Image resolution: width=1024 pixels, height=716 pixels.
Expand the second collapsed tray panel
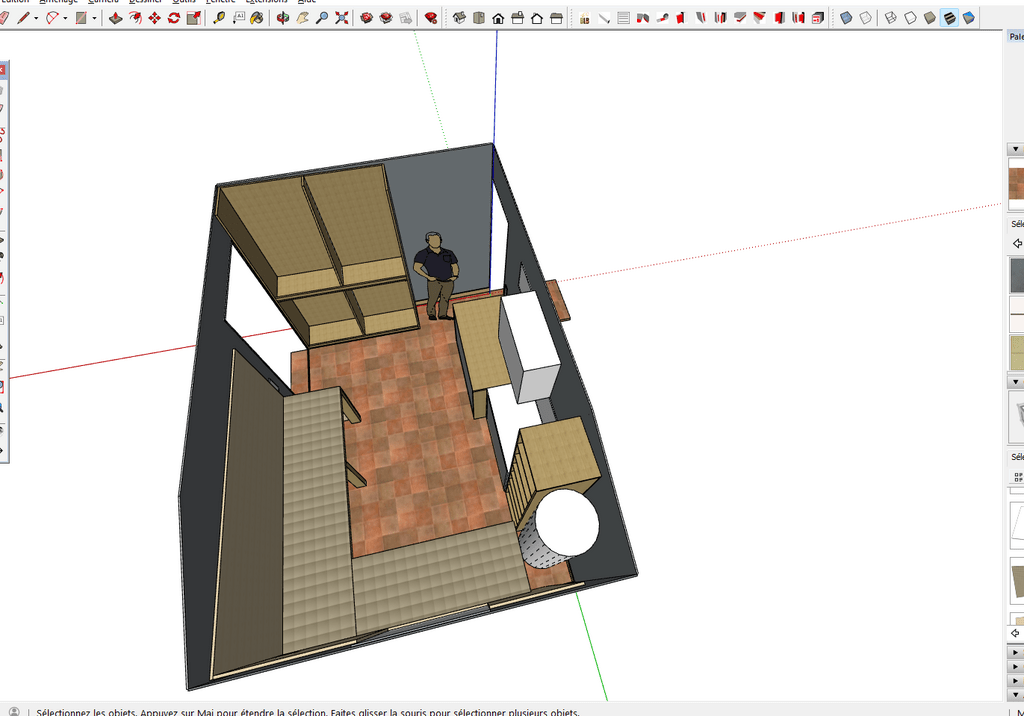pyautogui.click(x=1016, y=666)
